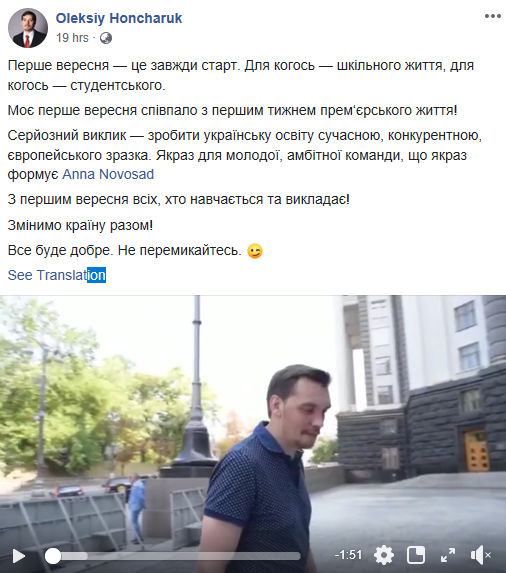506x573 pixels.
Task: Click the wink emoji in post
Action: click(x=255, y=251)
